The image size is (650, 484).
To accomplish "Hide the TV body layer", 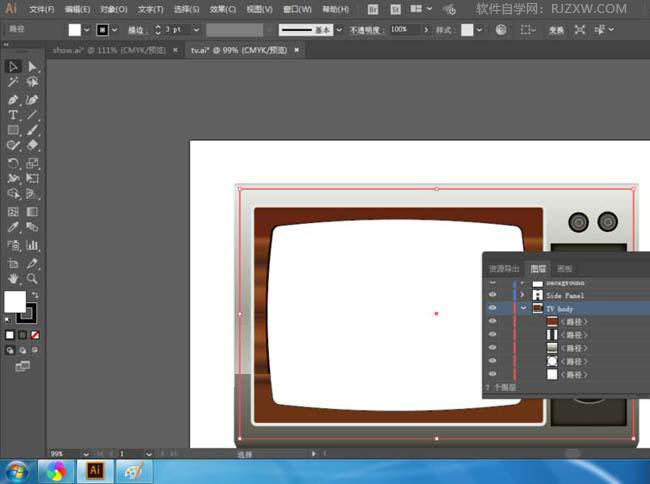I will click(491, 309).
